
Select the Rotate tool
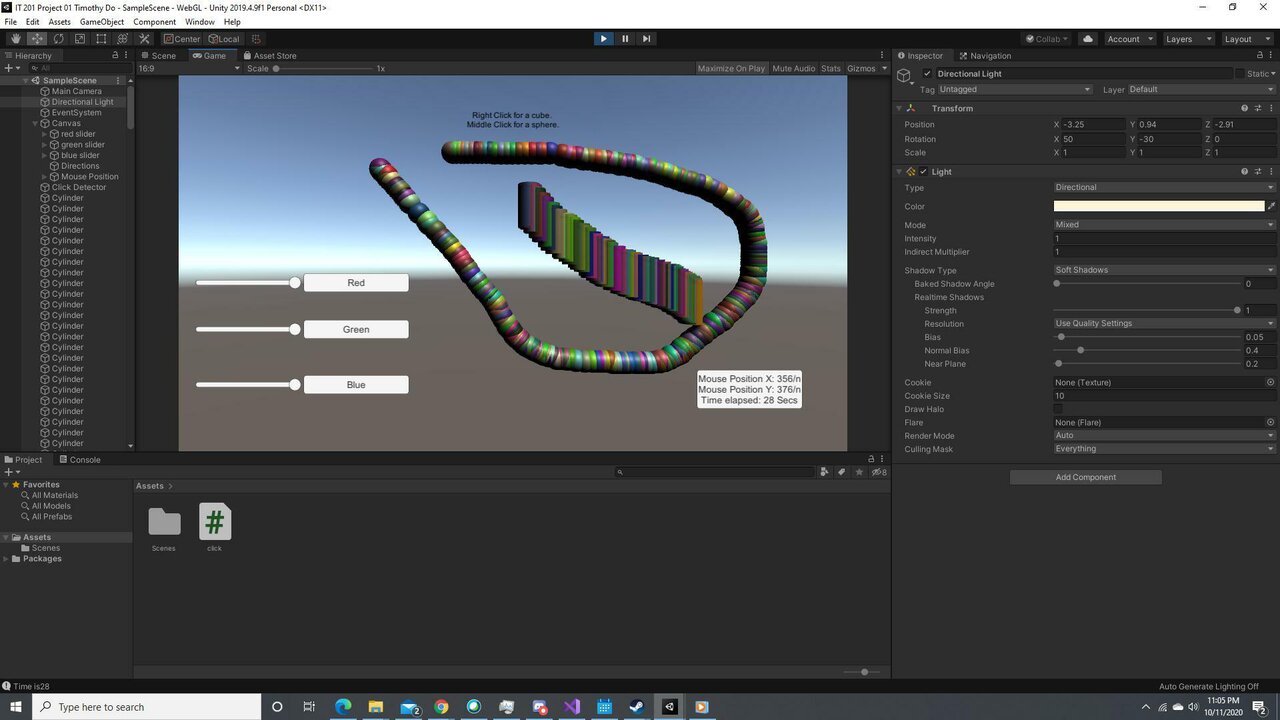coord(58,39)
